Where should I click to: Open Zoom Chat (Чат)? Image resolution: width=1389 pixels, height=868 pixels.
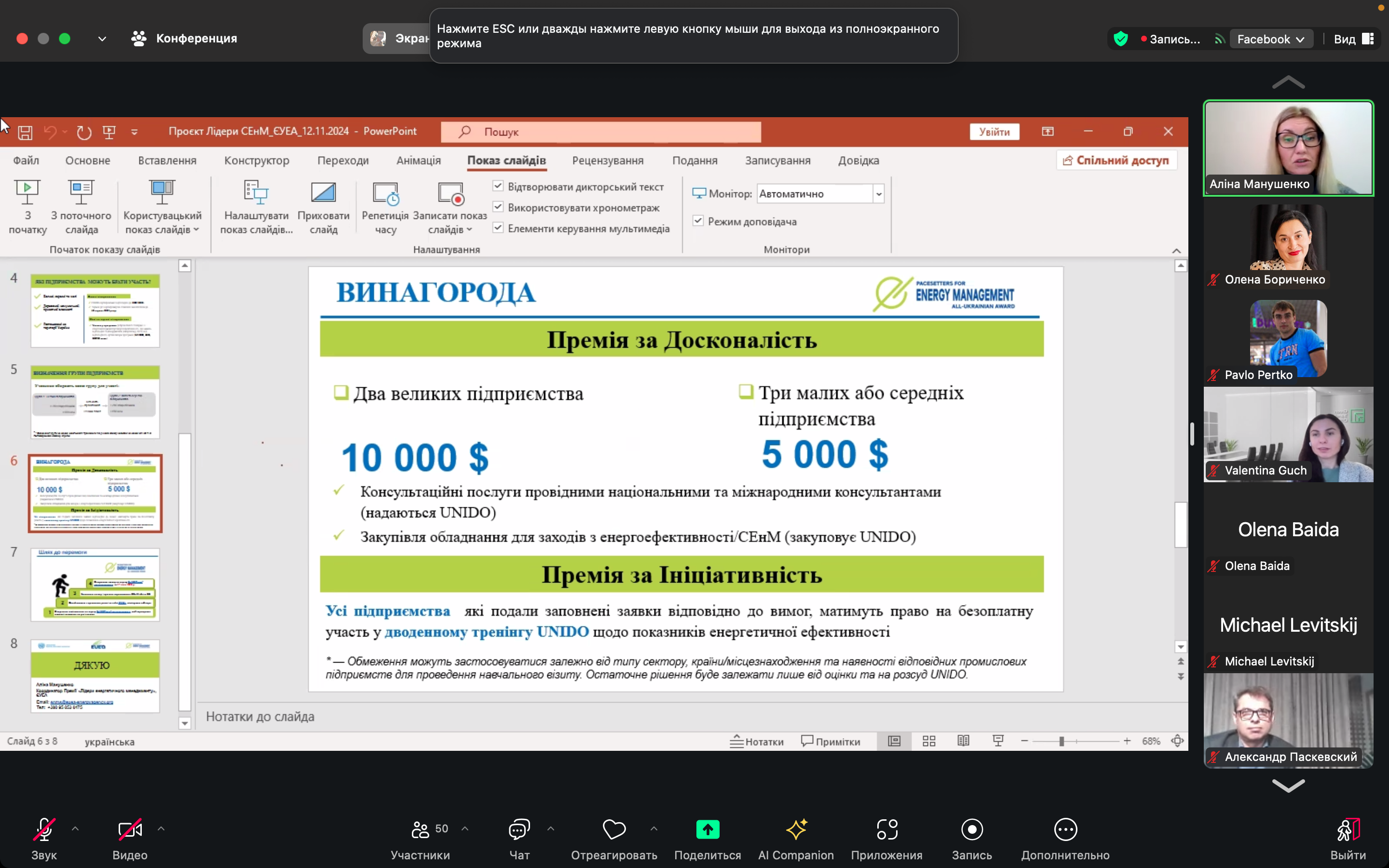pos(519,839)
